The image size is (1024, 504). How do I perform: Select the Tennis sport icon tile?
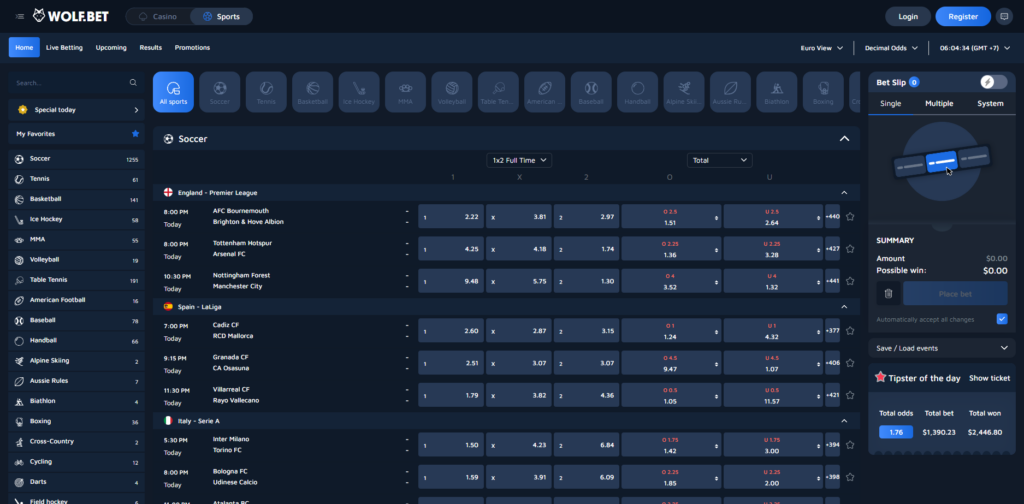coord(266,92)
